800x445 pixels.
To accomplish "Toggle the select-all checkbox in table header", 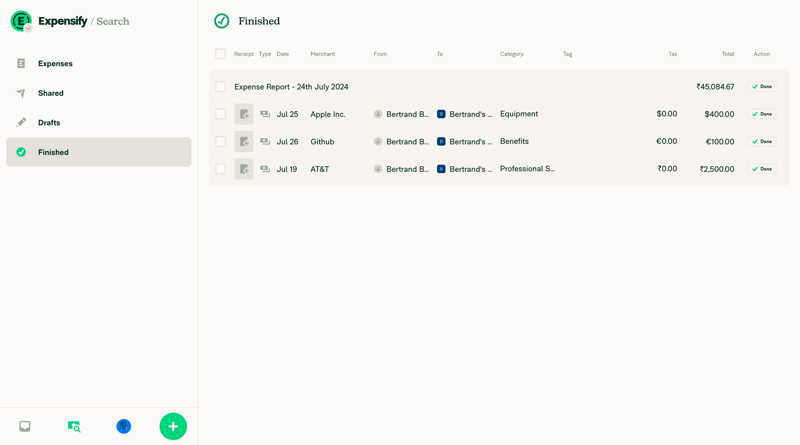I will point(220,54).
